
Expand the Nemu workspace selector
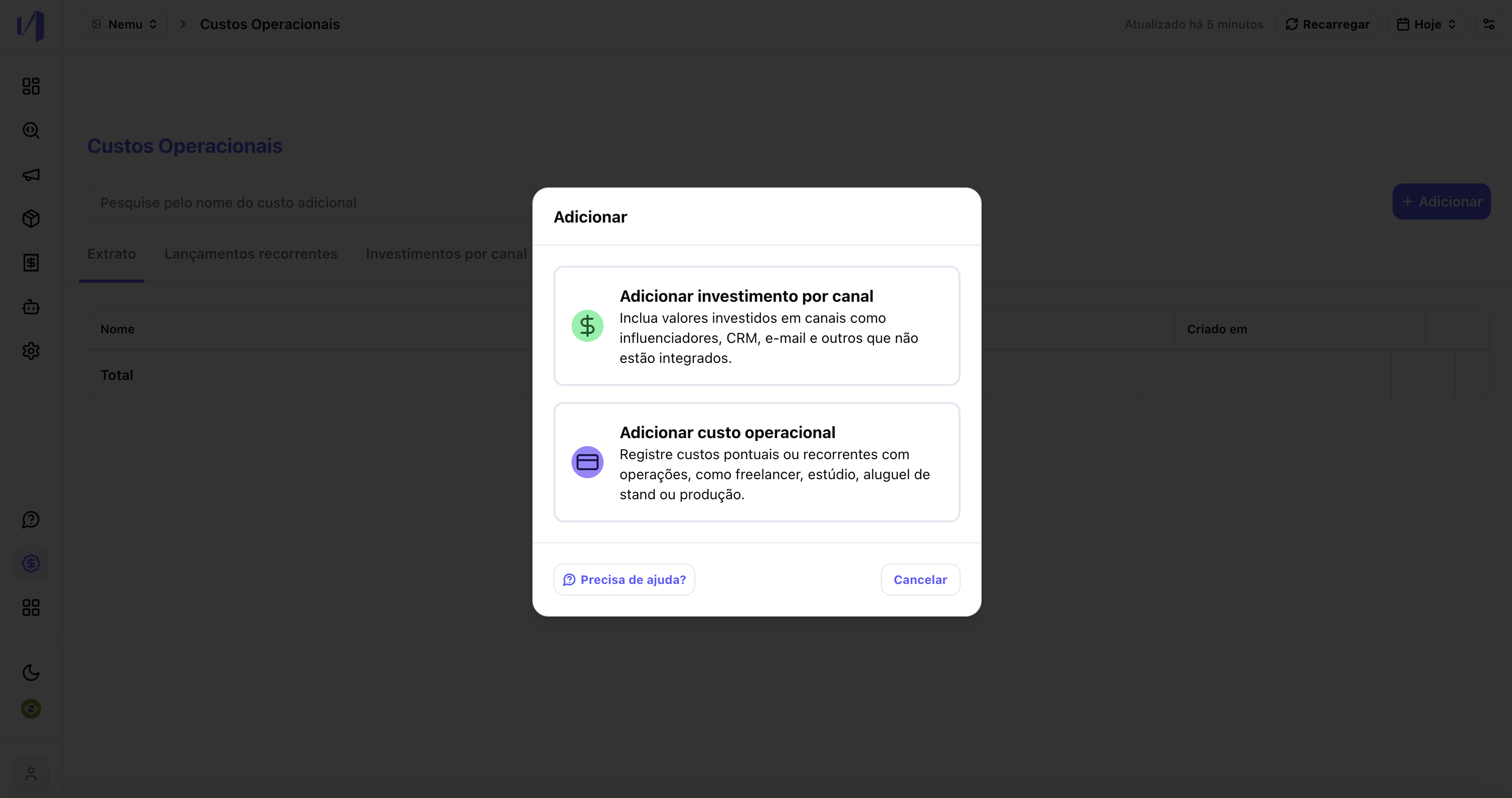tap(124, 24)
